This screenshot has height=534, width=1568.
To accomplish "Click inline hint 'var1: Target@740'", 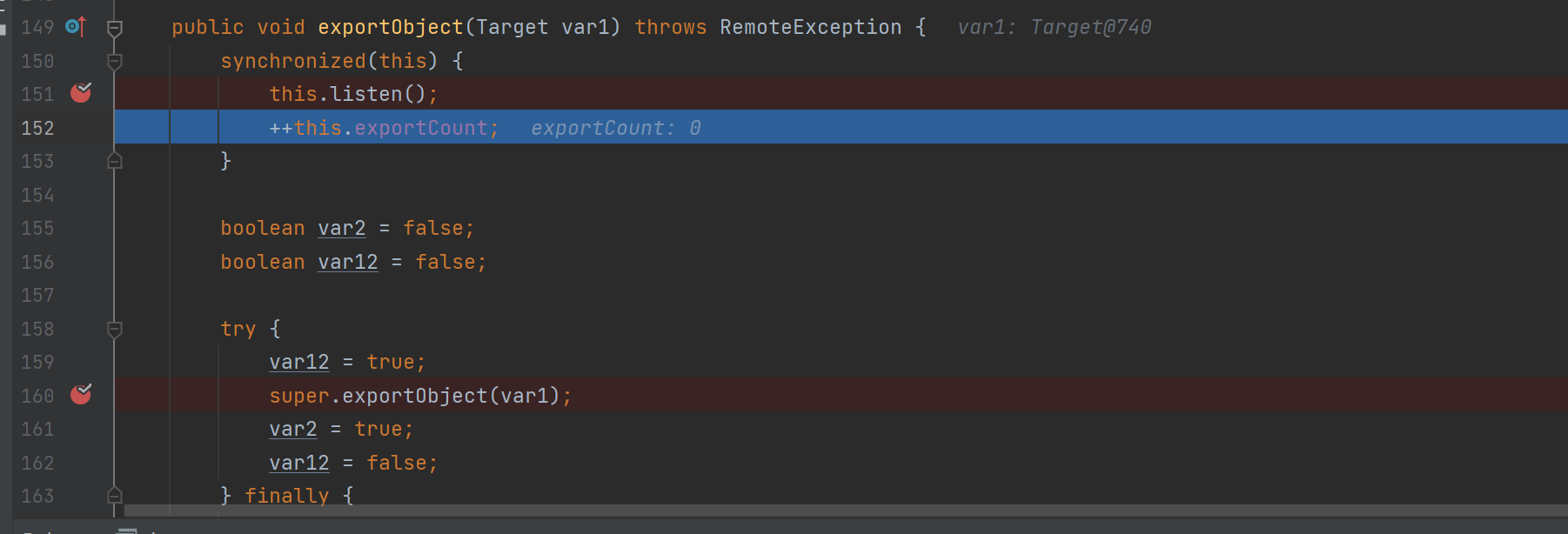I will (x=1054, y=28).
